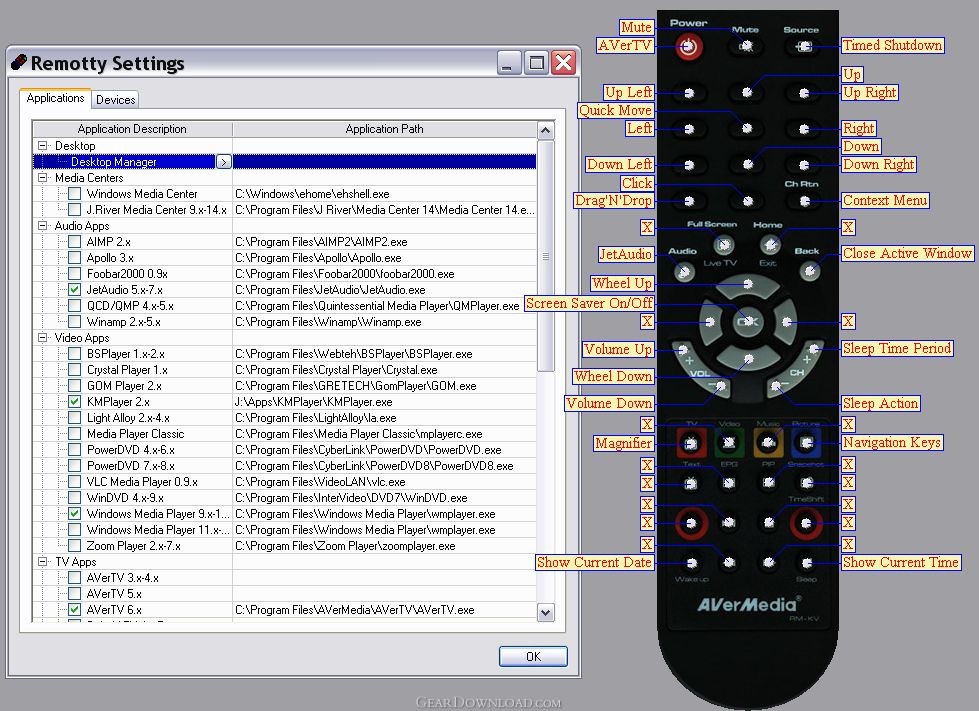Click the scrollbar down arrow of the list
This screenshot has height=711, width=979.
coord(546,612)
